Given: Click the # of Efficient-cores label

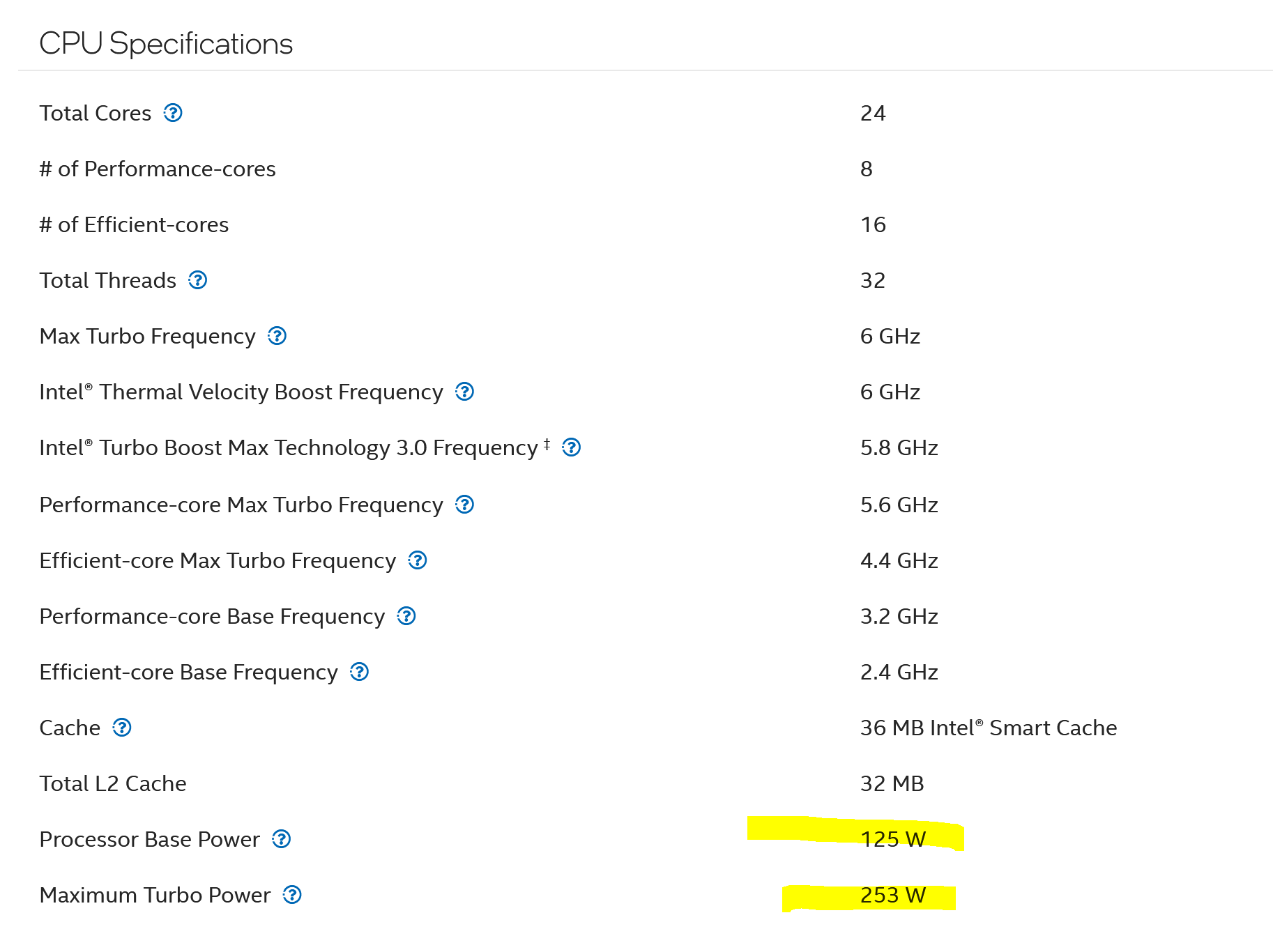Looking at the screenshot, I should [134, 224].
